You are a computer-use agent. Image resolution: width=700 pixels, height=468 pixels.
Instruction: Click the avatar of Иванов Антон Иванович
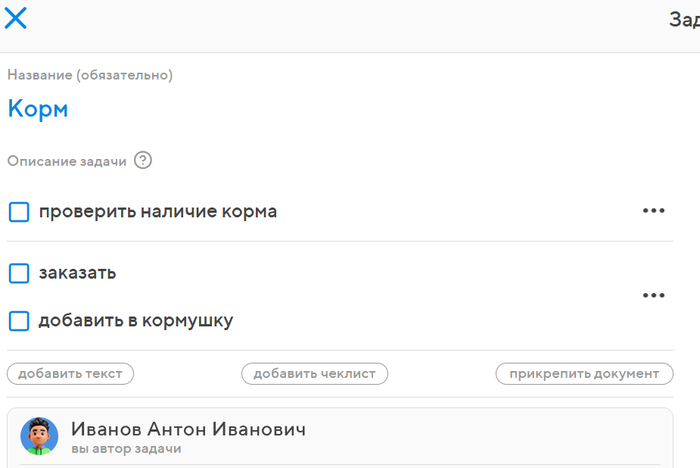click(39, 436)
